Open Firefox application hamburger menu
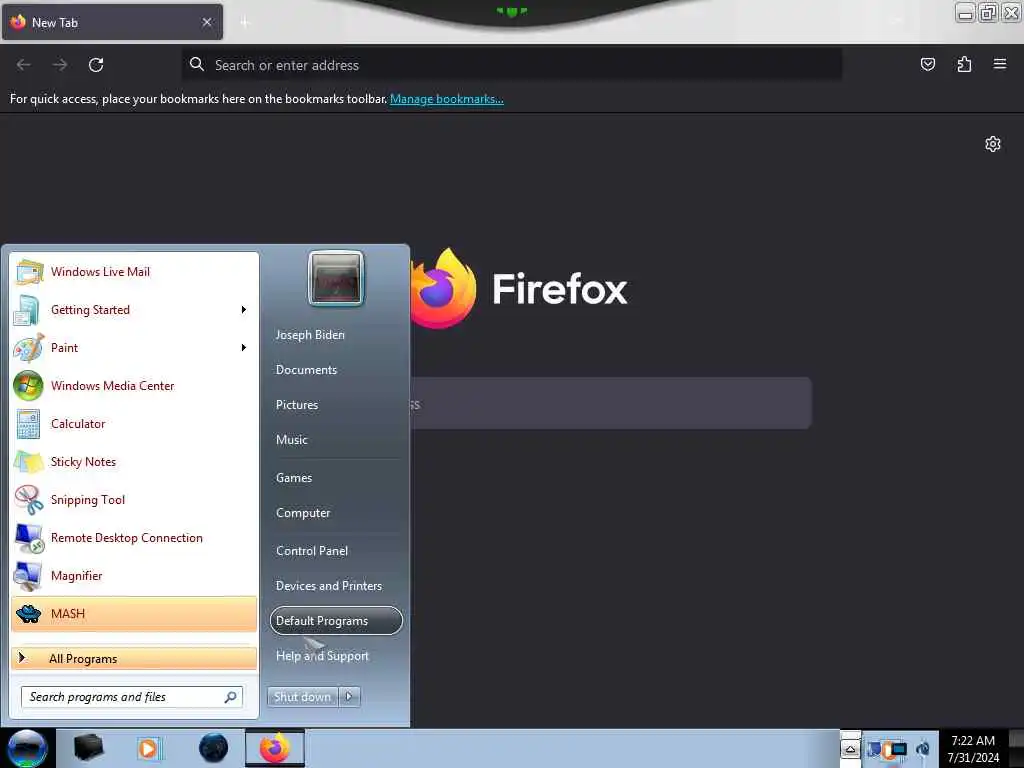Image resolution: width=1024 pixels, height=768 pixels. coord(1000,64)
